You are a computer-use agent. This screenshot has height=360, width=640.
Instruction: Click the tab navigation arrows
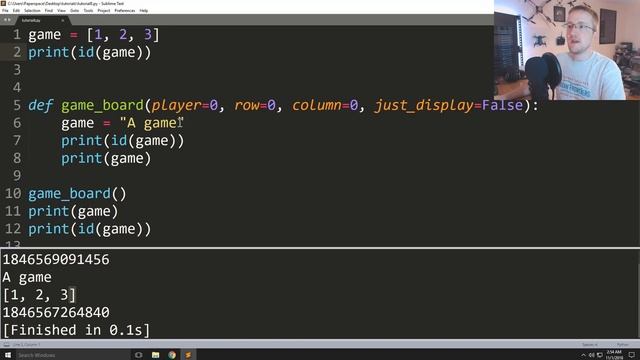click(7, 20)
